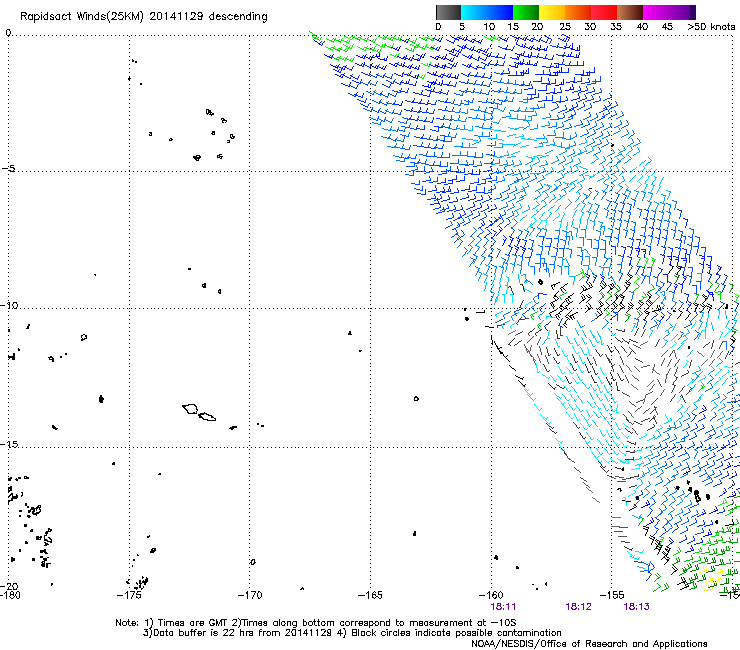This screenshot has width=740, height=650.
Task: Click the 'NOAA/NESDIS/Office of Research and Applications' credit
Action: pyautogui.click(x=589, y=644)
